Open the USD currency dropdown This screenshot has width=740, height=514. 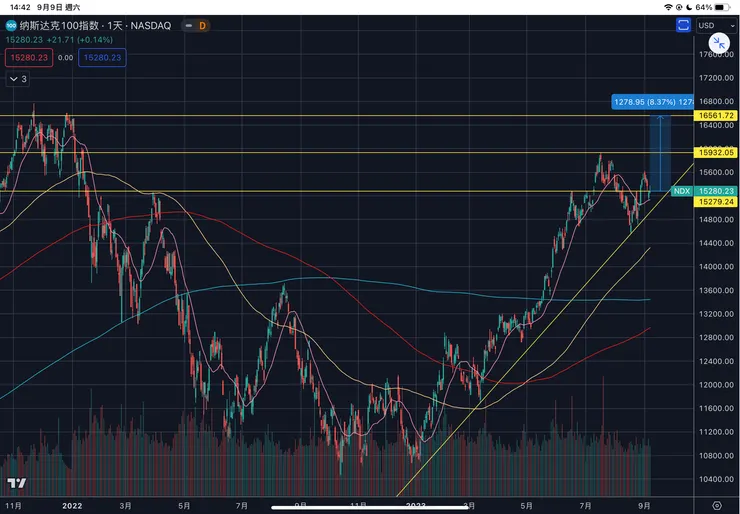click(x=716, y=25)
